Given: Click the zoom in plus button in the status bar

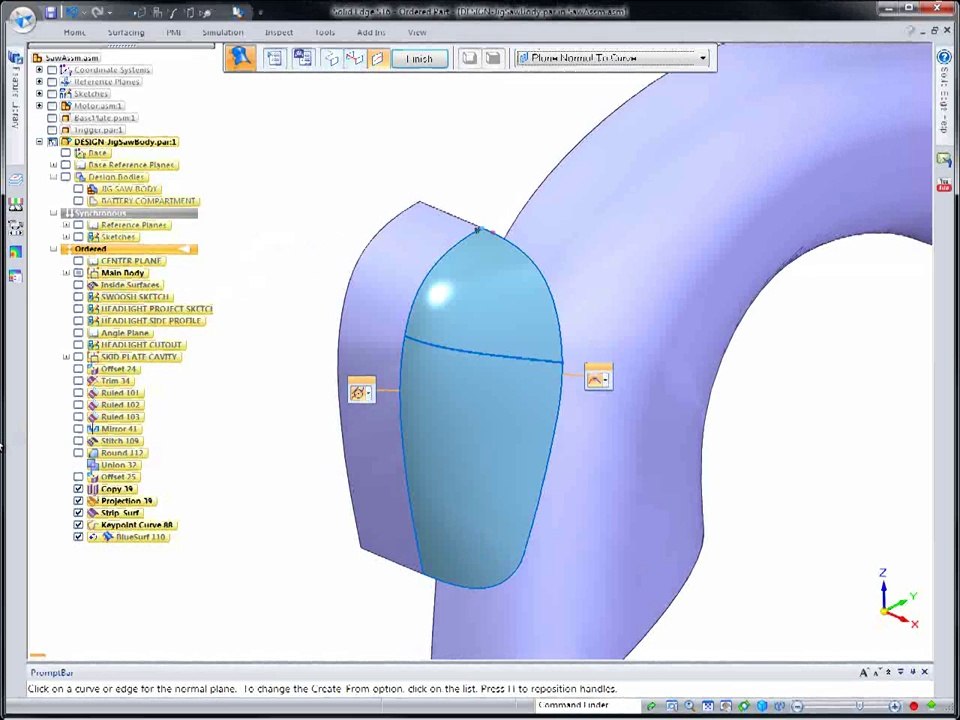Looking at the screenshot, I should pos(894,706).
